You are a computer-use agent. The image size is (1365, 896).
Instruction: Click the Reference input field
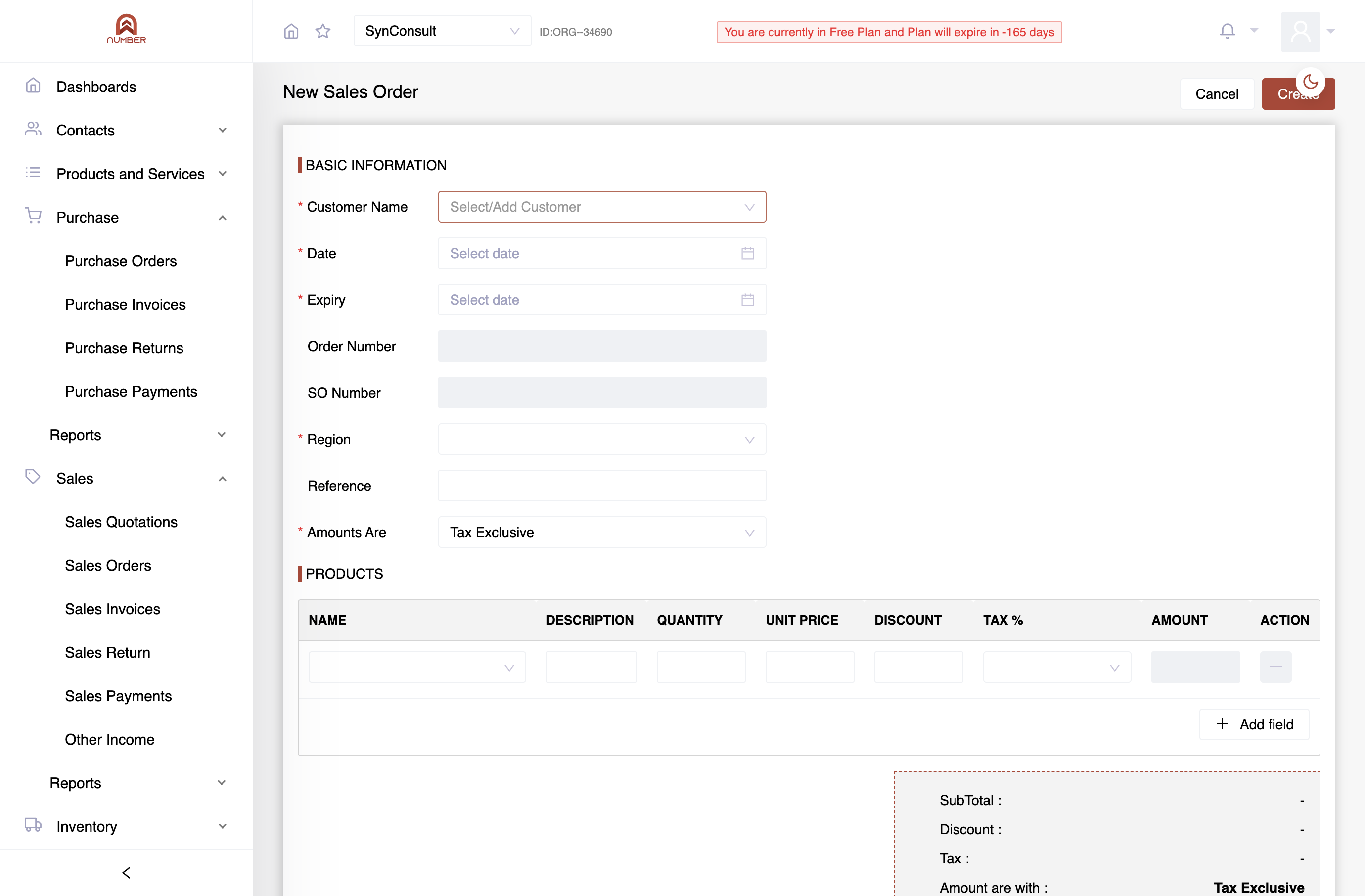pyautogui.click(x=601, y=486)
